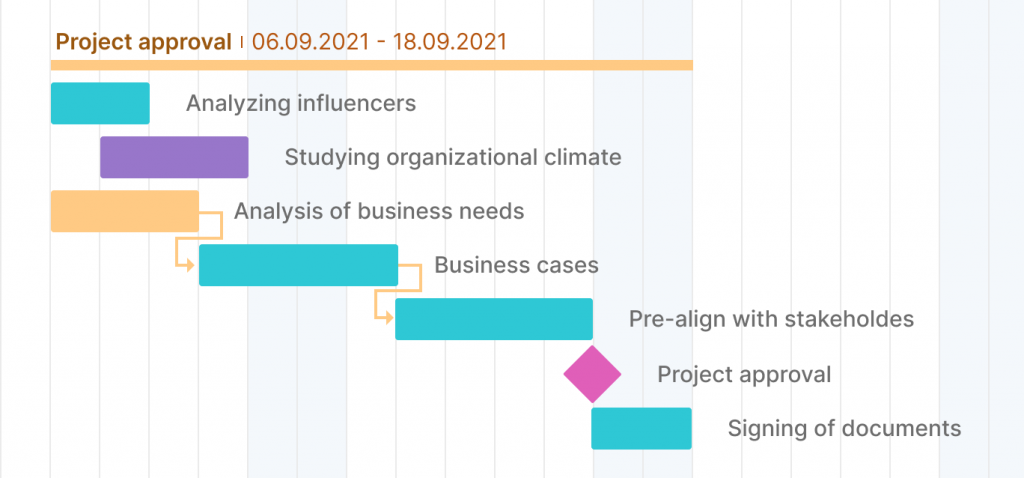Select the orange Analysis of business needs bar

point(124,211)
